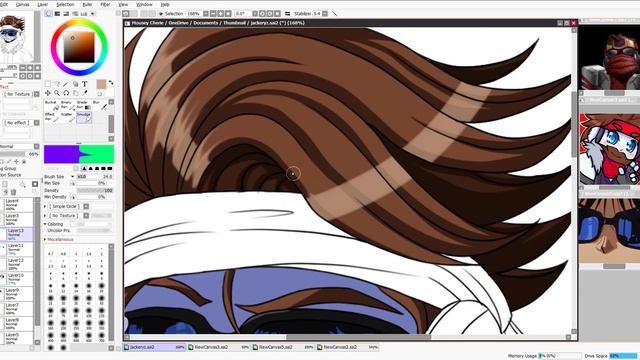
Task: Switch to jackeryc.sai2 document tab
Action: coord(155,347)
